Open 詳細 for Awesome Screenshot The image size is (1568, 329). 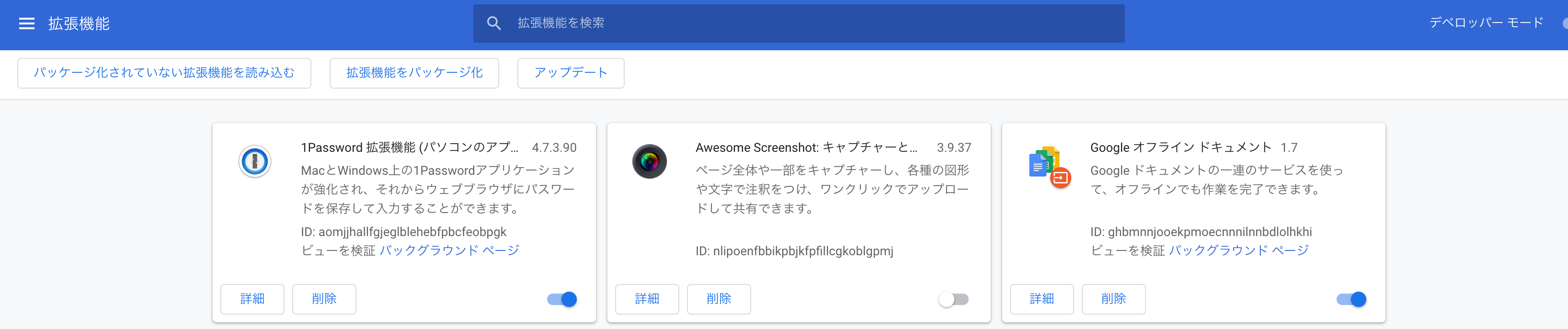pos(646,299)
